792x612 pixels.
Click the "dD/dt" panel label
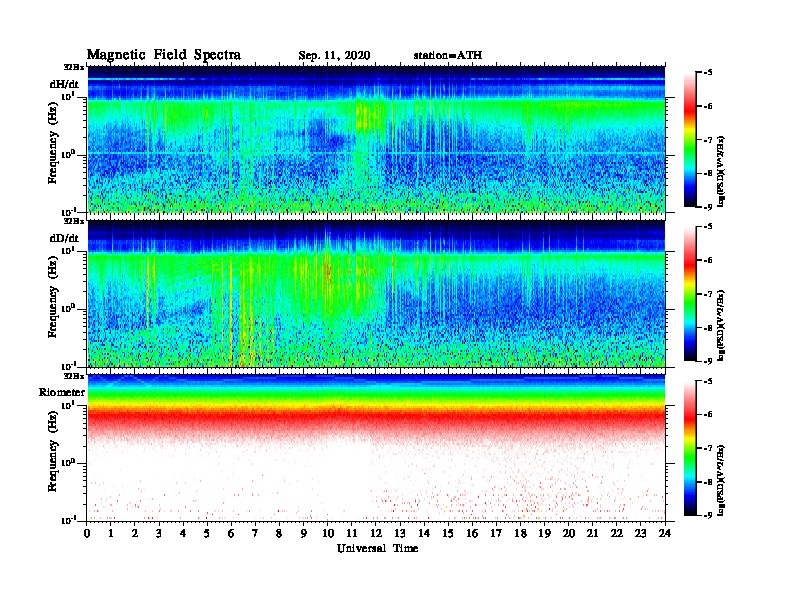pos(64,238)
